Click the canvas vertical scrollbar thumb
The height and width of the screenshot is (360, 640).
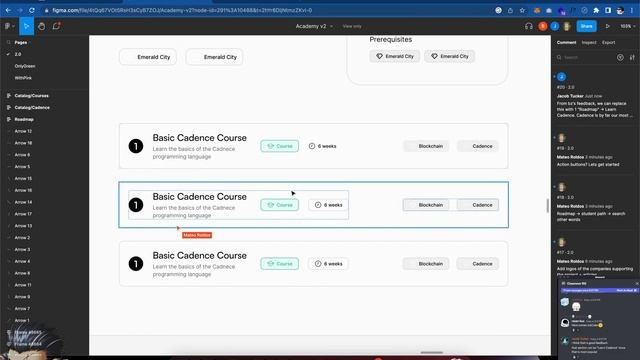[547, 206]
